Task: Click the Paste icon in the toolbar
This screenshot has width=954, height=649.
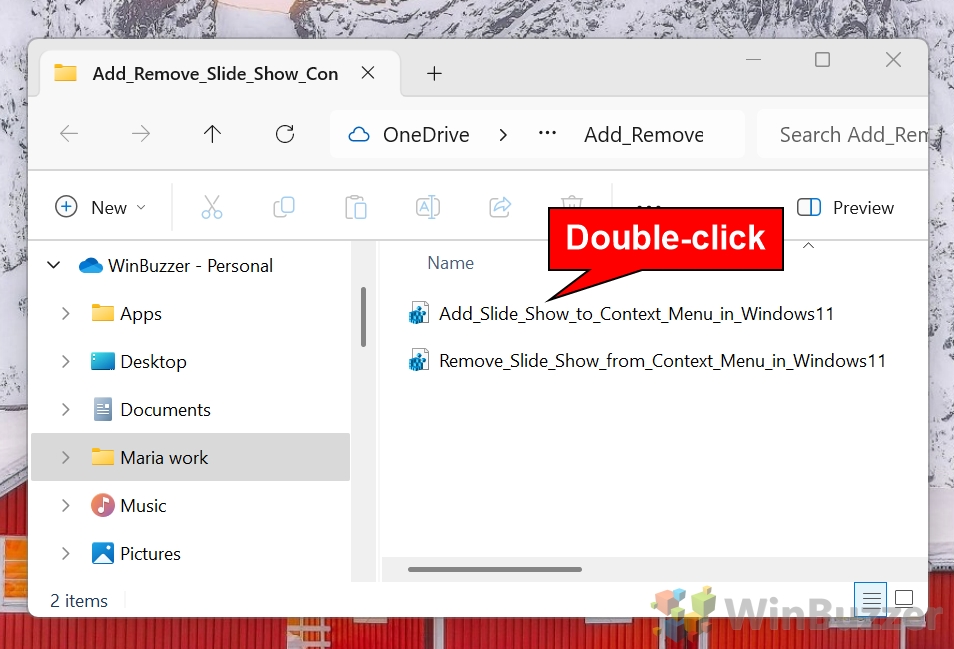Action: click(356, 207)
